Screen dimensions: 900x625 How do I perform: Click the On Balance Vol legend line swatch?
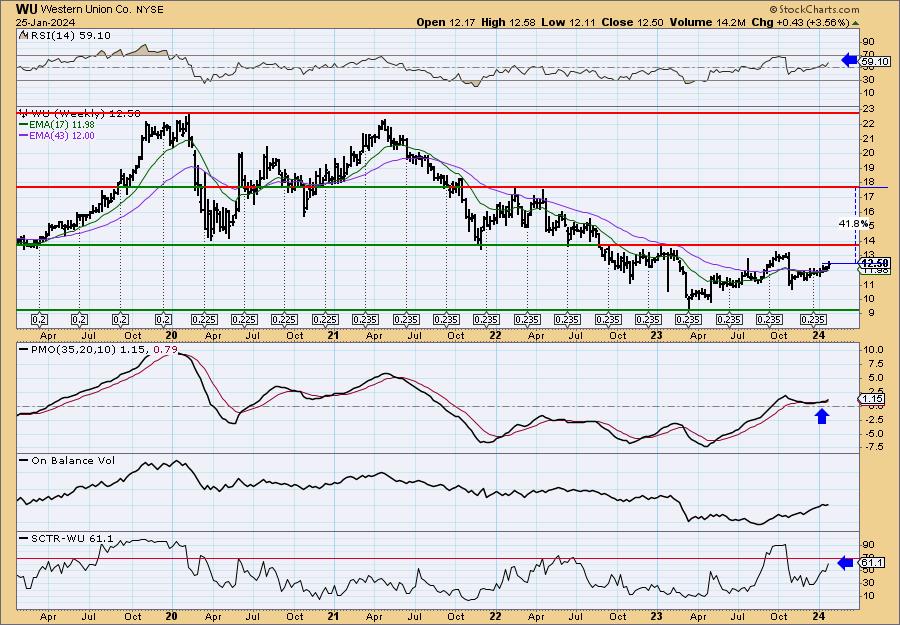[x=23, y=460]
